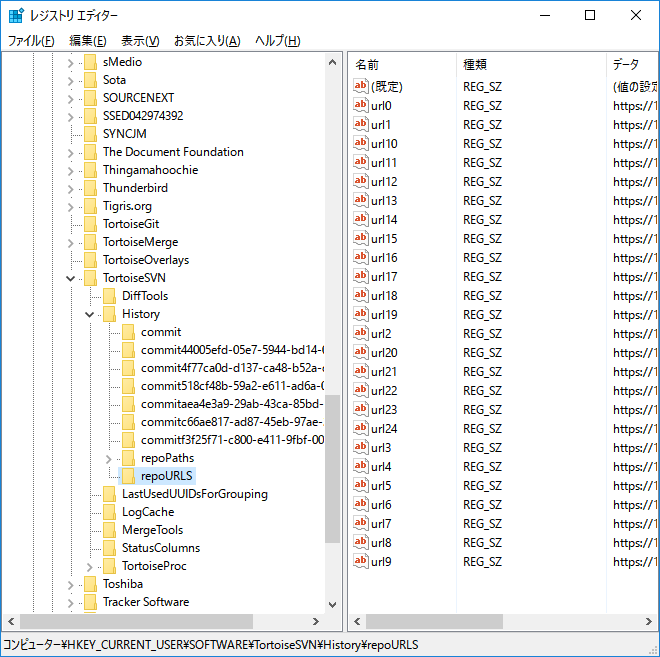
Task: Open the 編集(E) menu
Action: [x=88, y=41]
